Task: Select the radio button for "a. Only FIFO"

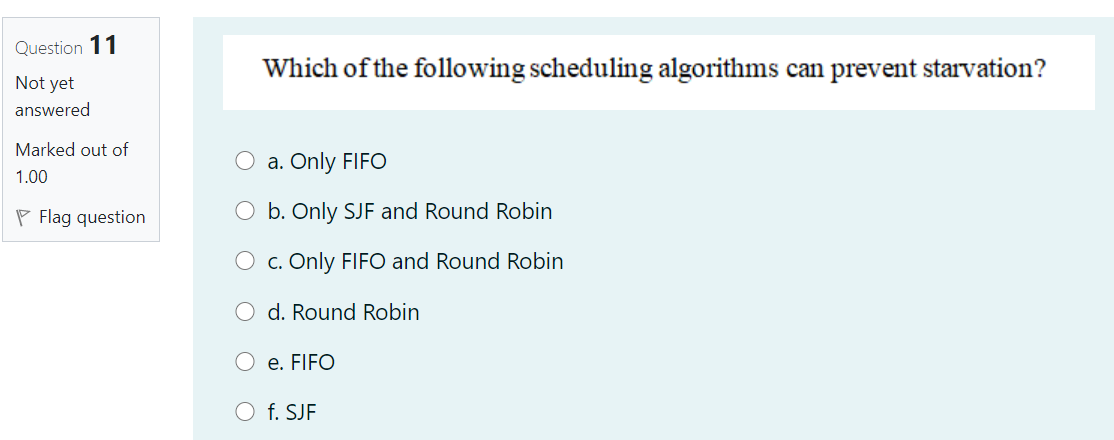Action: click(245, 161)
